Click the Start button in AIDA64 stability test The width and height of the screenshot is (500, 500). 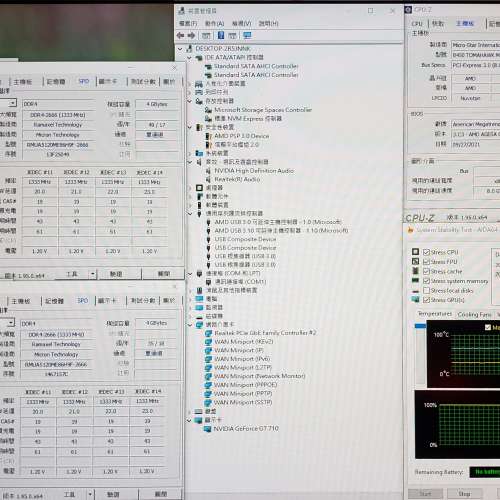(x=425, y=494)
